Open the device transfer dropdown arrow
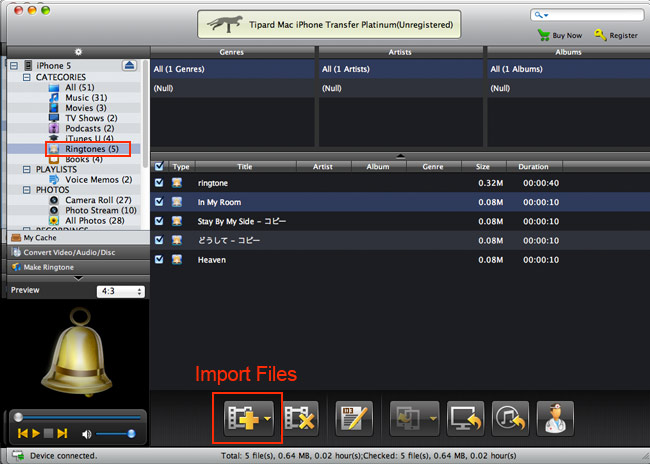Image resolution: width=650 pixels, height=464 pixels. pyautogui.click(x=433, y=418)
